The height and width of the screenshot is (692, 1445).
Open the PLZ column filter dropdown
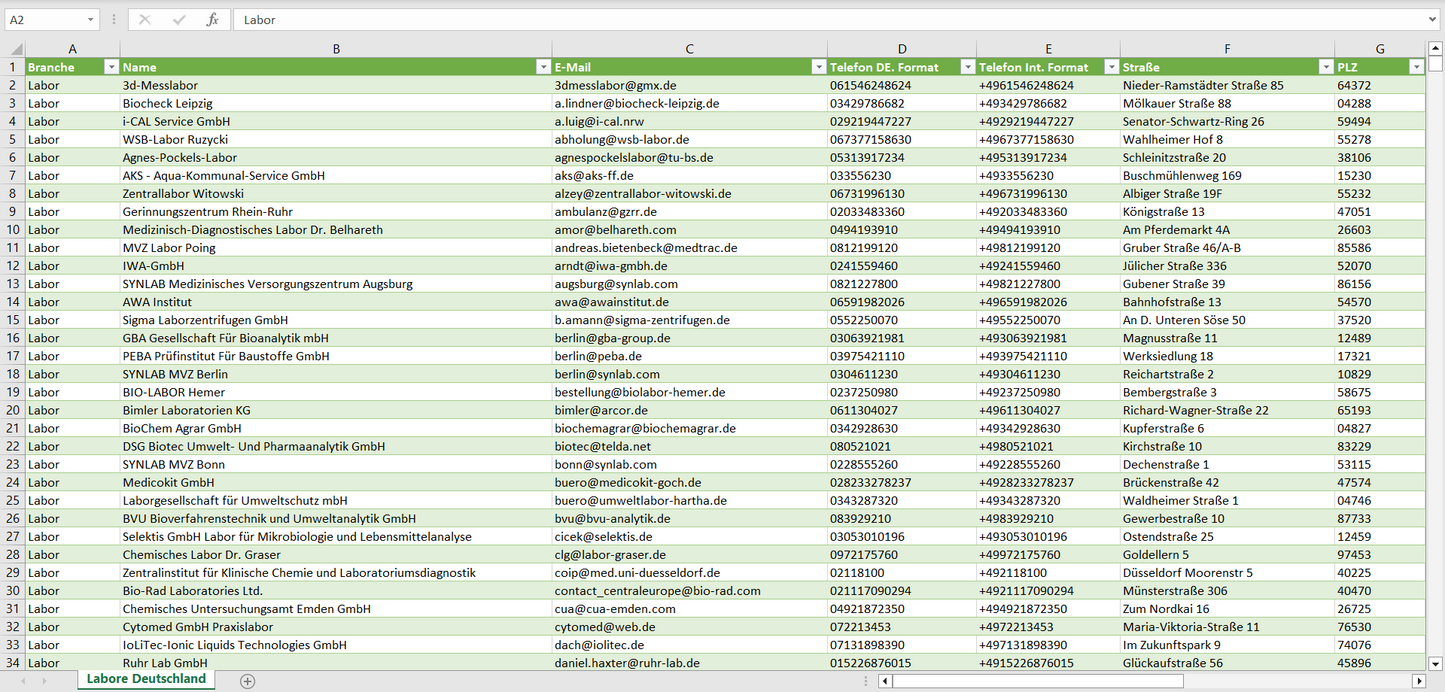coord(1416,67)
